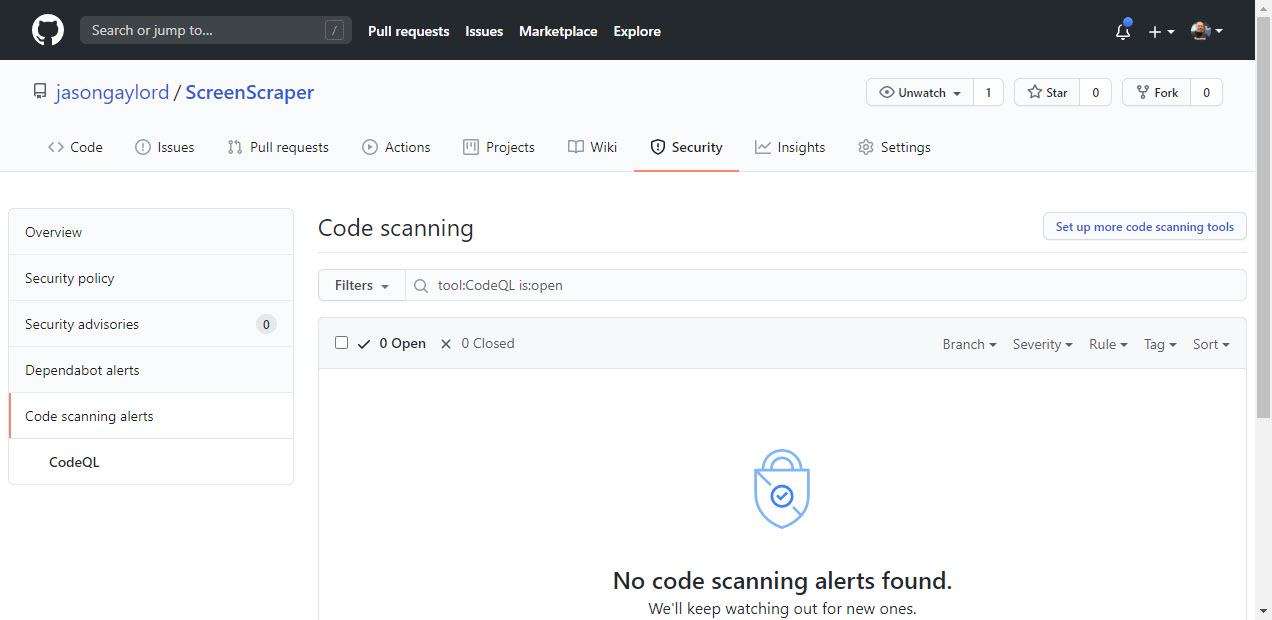The width and height of the screenshot is (1272, 620).
Task: Open Marketplace in top navigation
Action: pos(558,31)
